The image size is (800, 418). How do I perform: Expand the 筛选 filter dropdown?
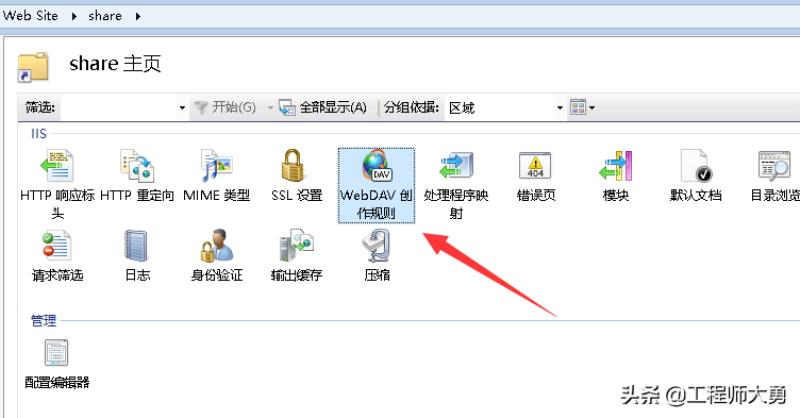(182, 108)
